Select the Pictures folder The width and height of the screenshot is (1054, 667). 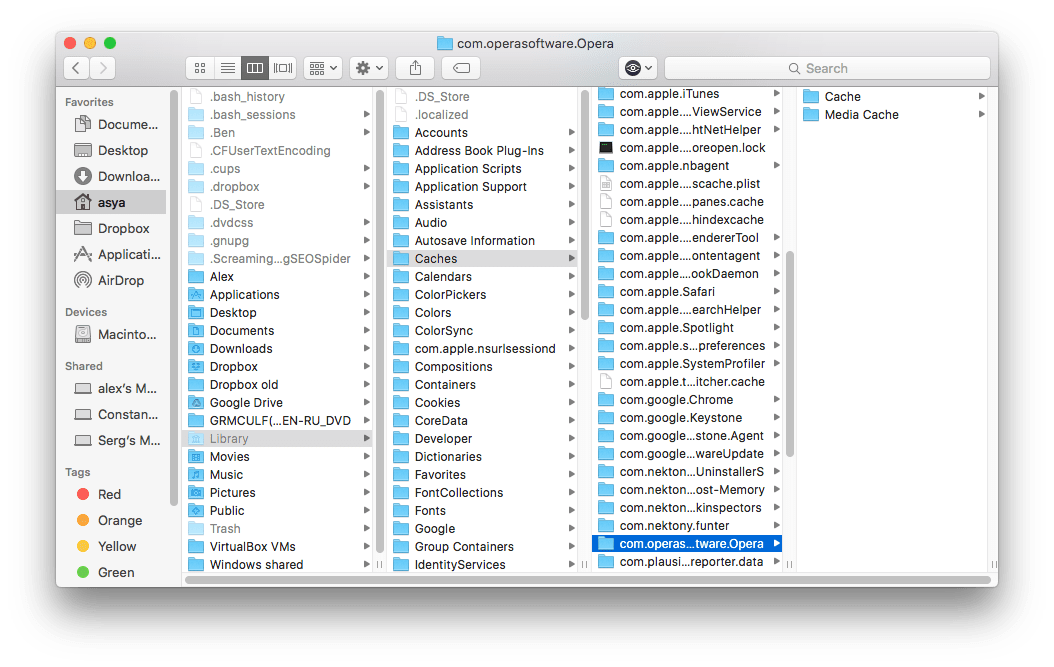278,493
